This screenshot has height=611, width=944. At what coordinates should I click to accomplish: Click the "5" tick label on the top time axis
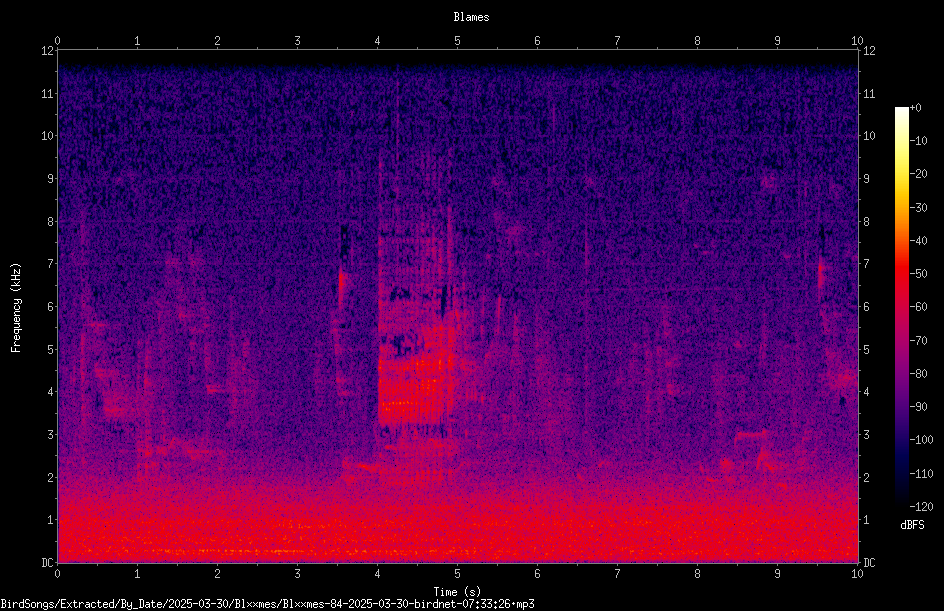click(x=458, y=41)
